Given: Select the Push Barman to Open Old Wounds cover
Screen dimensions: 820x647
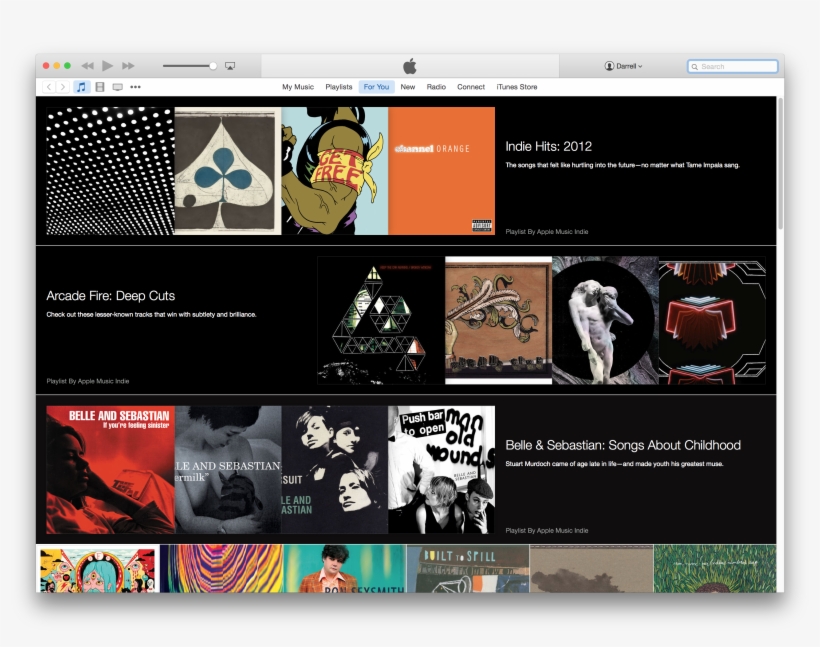Looking at the screenshot, I should coord(441,470).
